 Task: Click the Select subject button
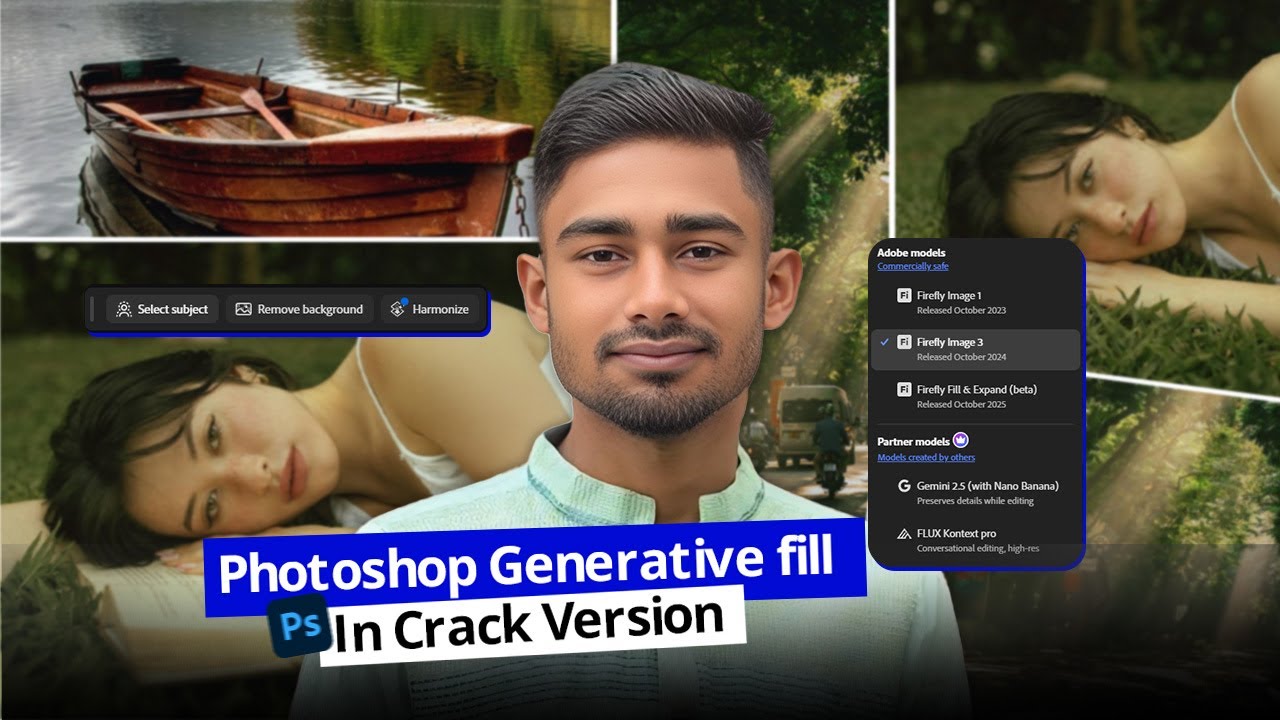pos(163,310)
